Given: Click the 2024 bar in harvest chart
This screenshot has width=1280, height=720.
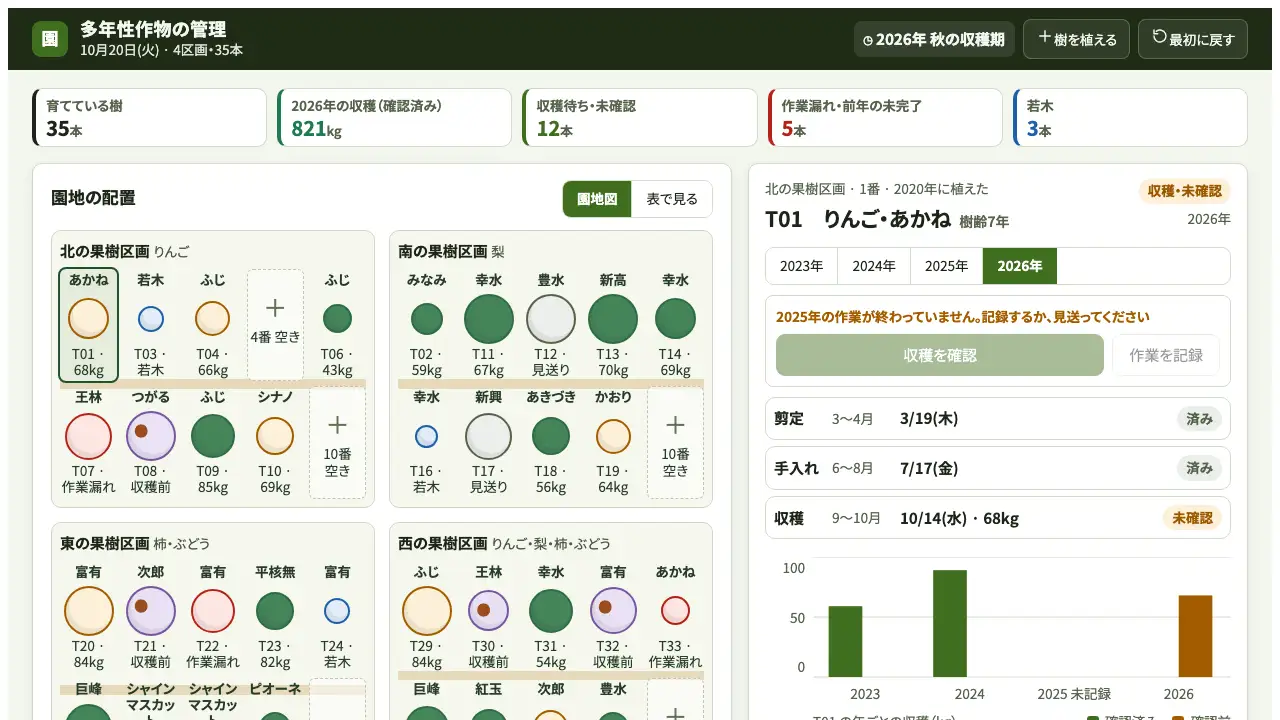Looking at the screenshot, I should tap(950, 623).
